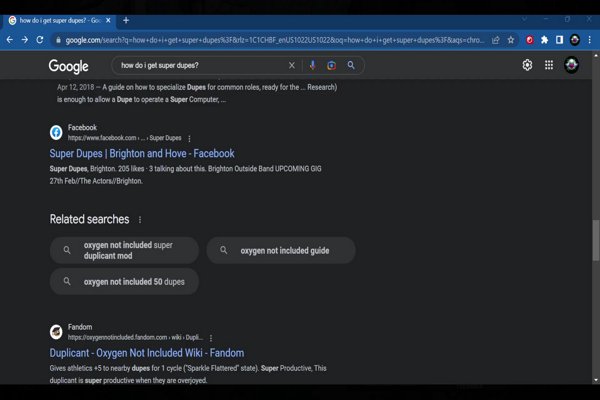Share this page icon in address bar

point(496,40)
